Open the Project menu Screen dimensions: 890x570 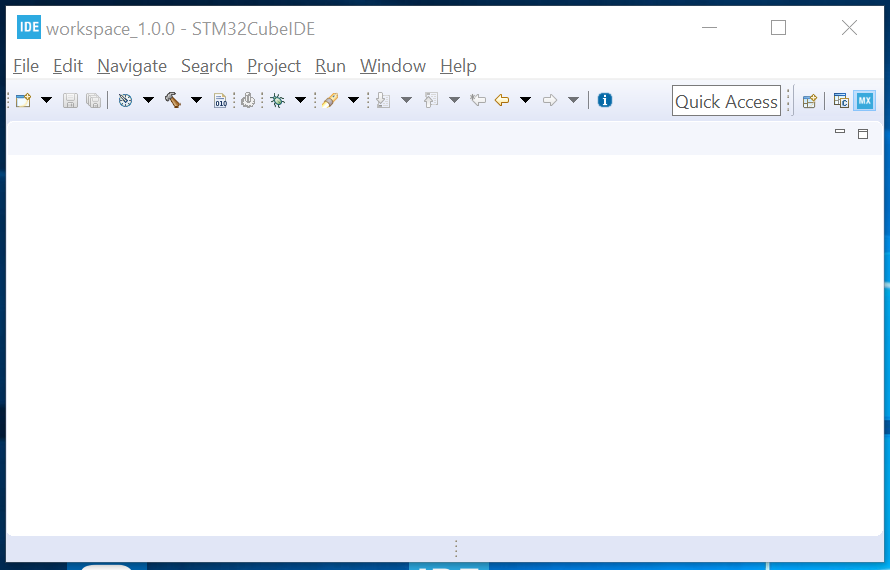click(274, 66)
